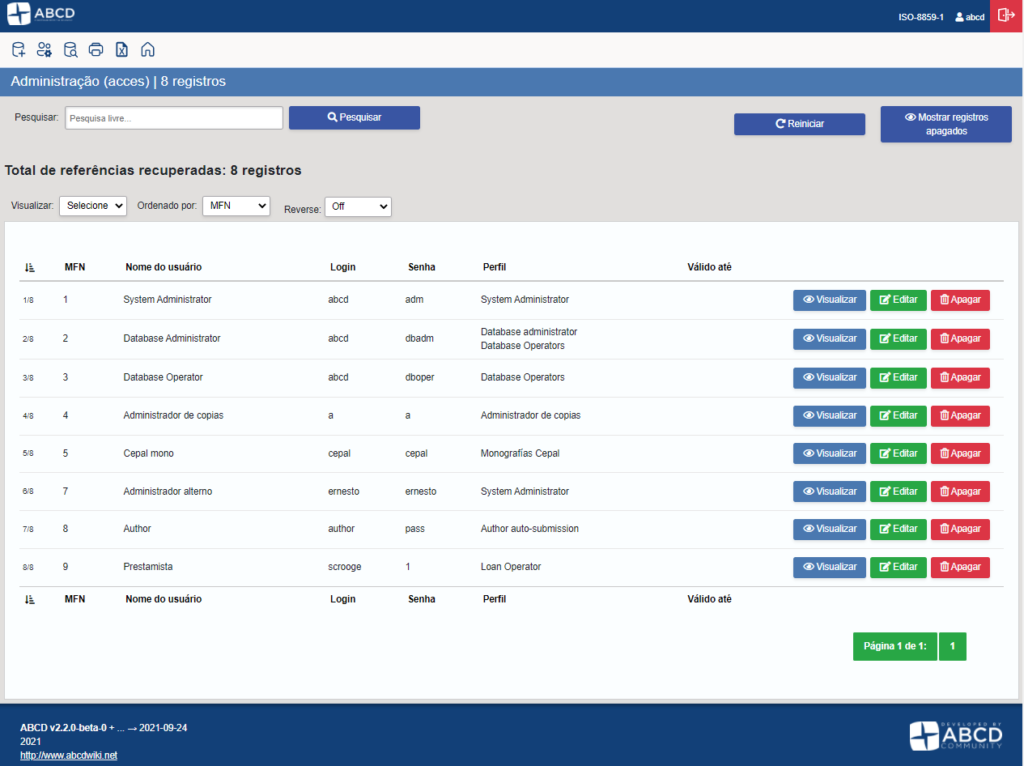The image size is (1024, 766).
Task: Visualizar the Author record
Action: coord(829,529)
